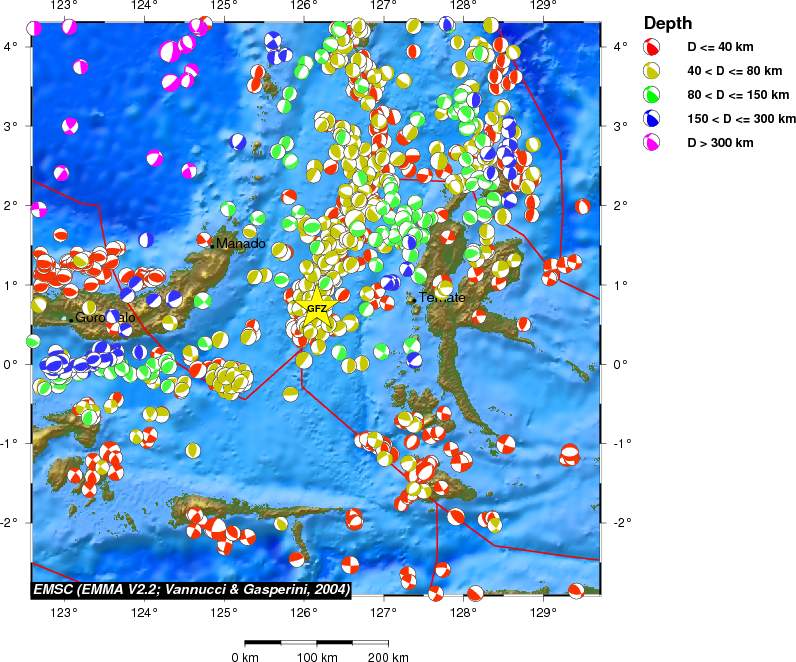Click the lone magenta beachball at 123°E, 3°N
The image size is (796, 662).
pyautogui.click(x=70, y=127)
